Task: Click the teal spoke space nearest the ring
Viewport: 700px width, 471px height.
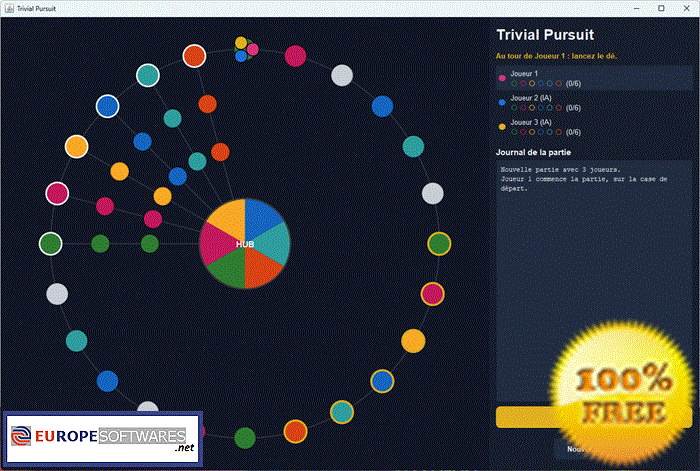Action: point(173,119)
